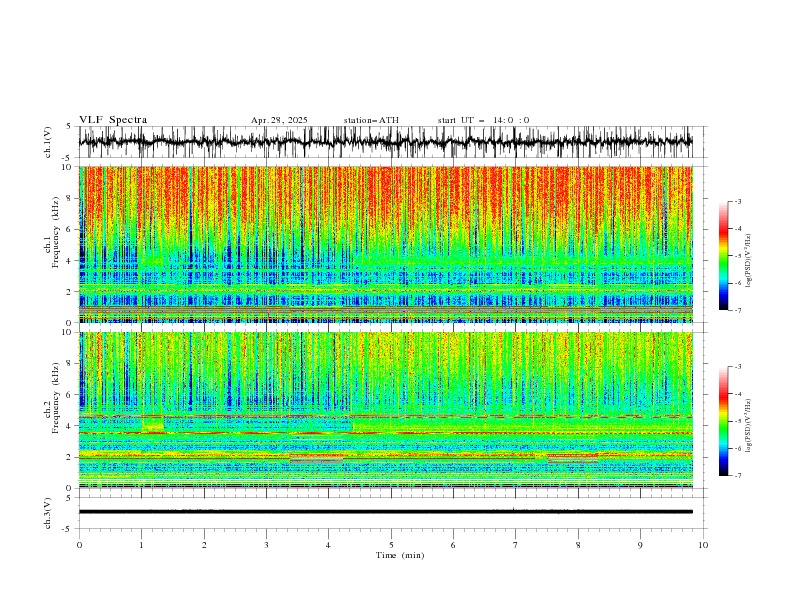792x612 pixels.
Task: Click the ch.3 voltage waveform trace
Action: pos(386,512)
